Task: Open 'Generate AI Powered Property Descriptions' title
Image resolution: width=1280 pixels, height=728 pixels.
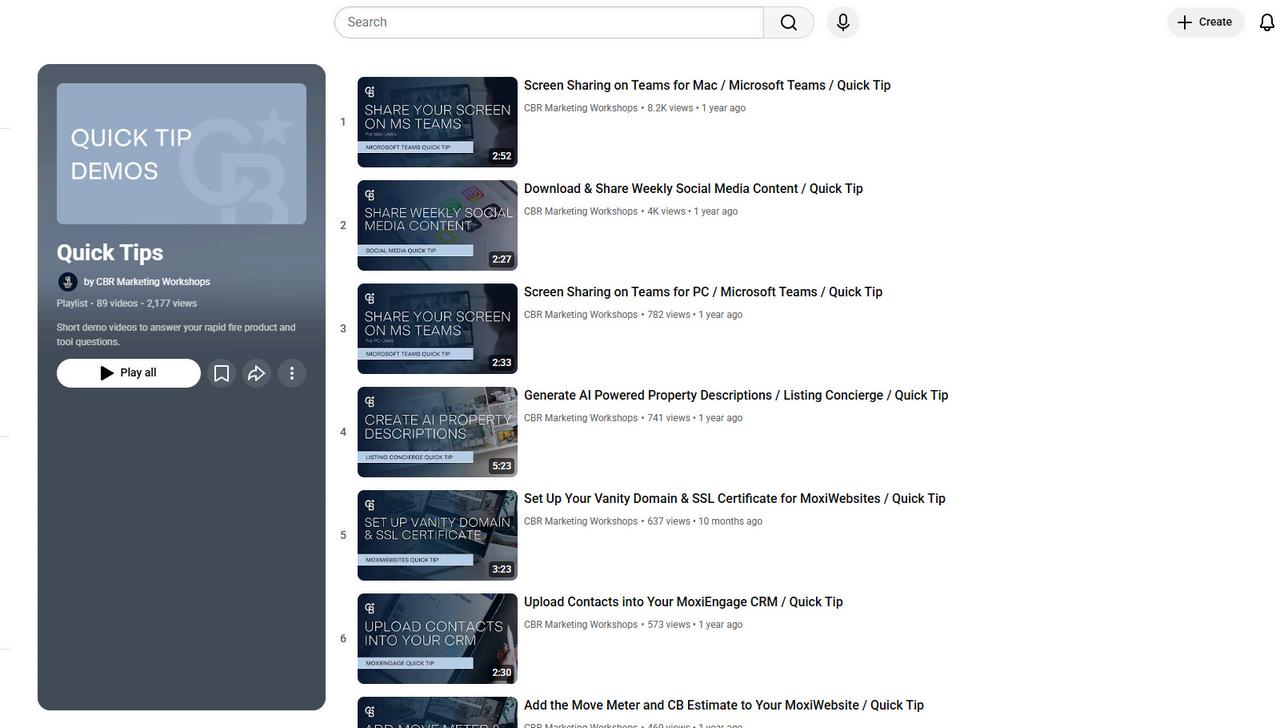Action: [736, 396]
